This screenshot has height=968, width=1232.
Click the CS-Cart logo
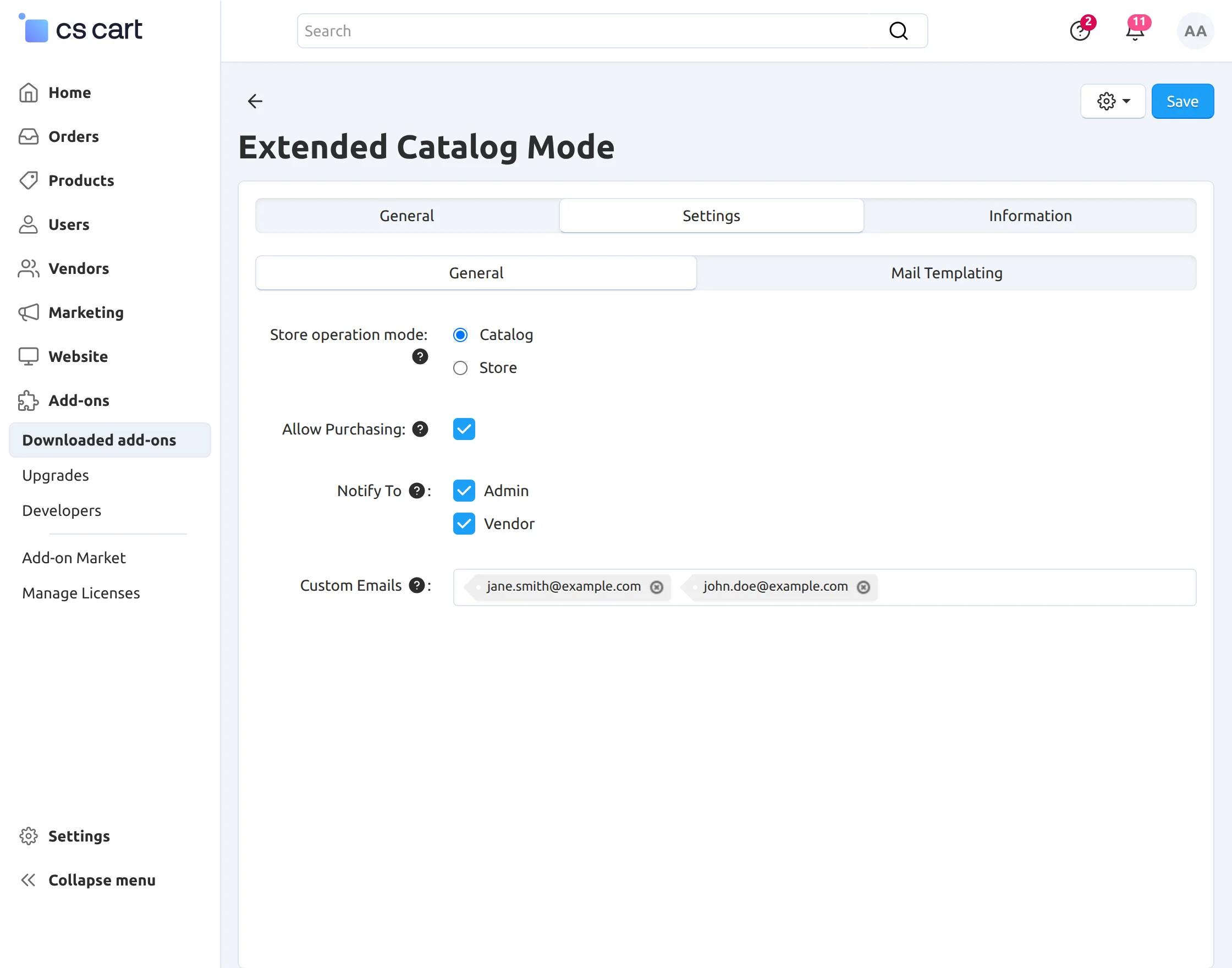80,29
